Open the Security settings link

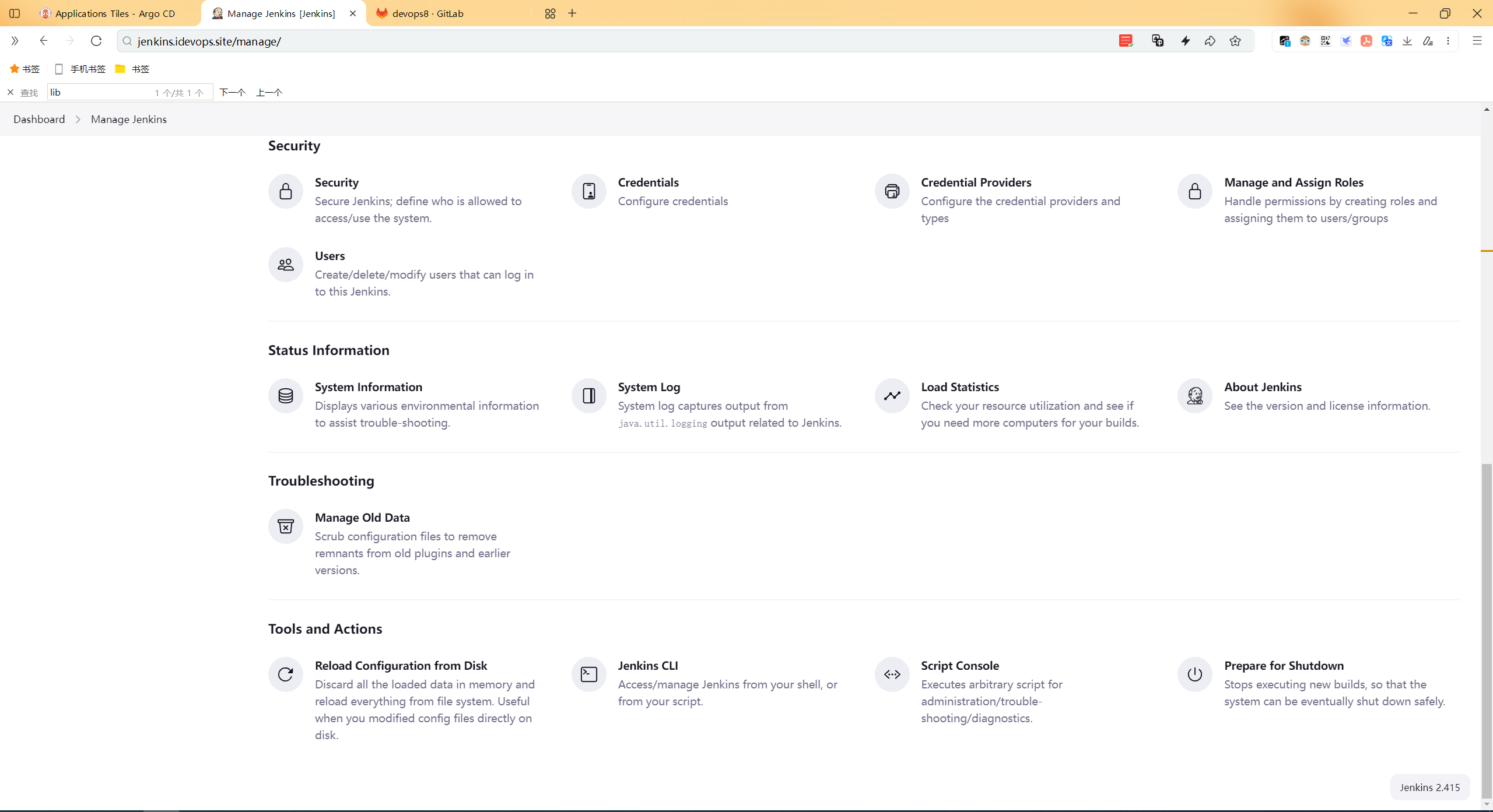click(337, 182)
